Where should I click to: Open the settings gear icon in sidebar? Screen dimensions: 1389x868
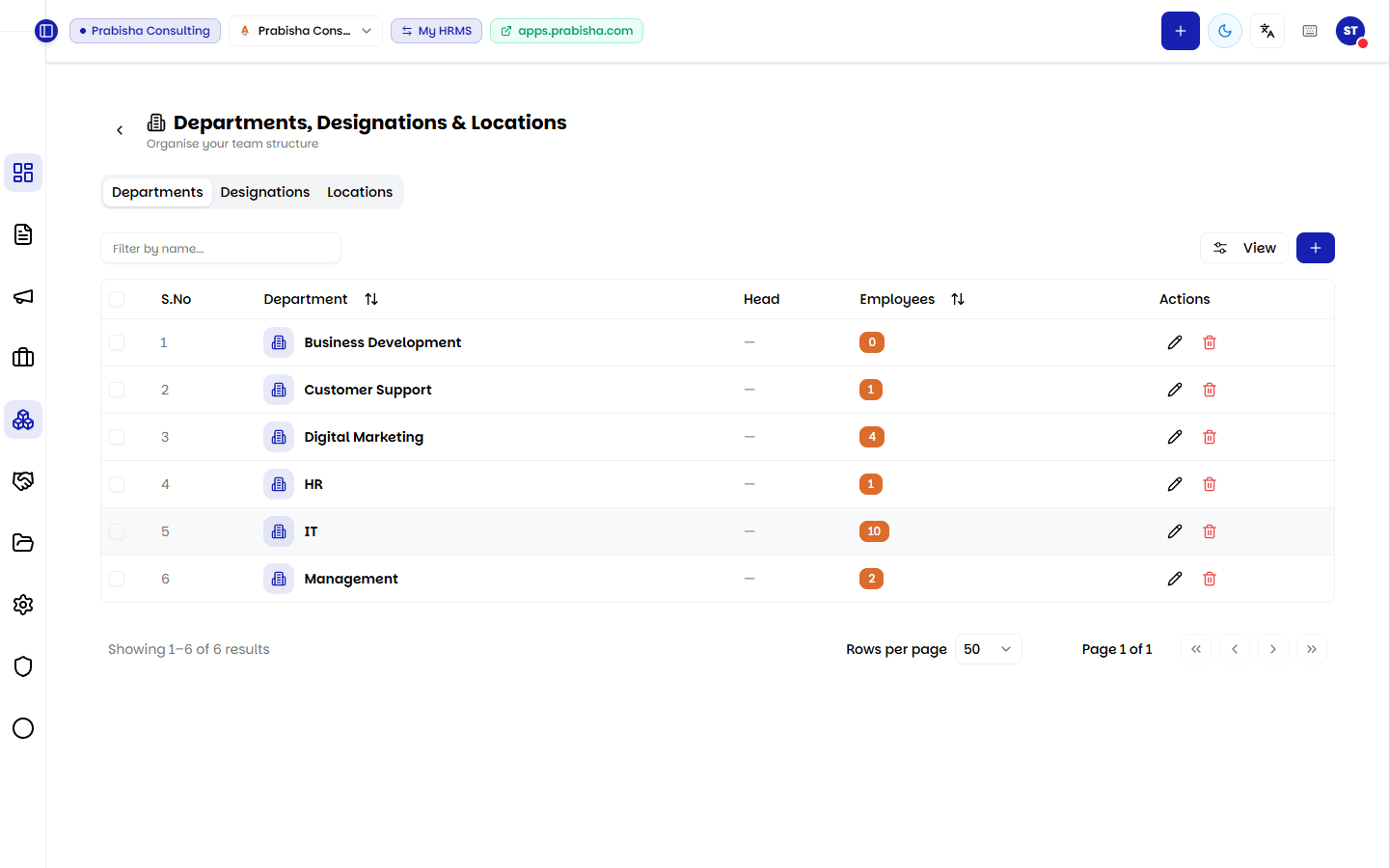[23, 605]
